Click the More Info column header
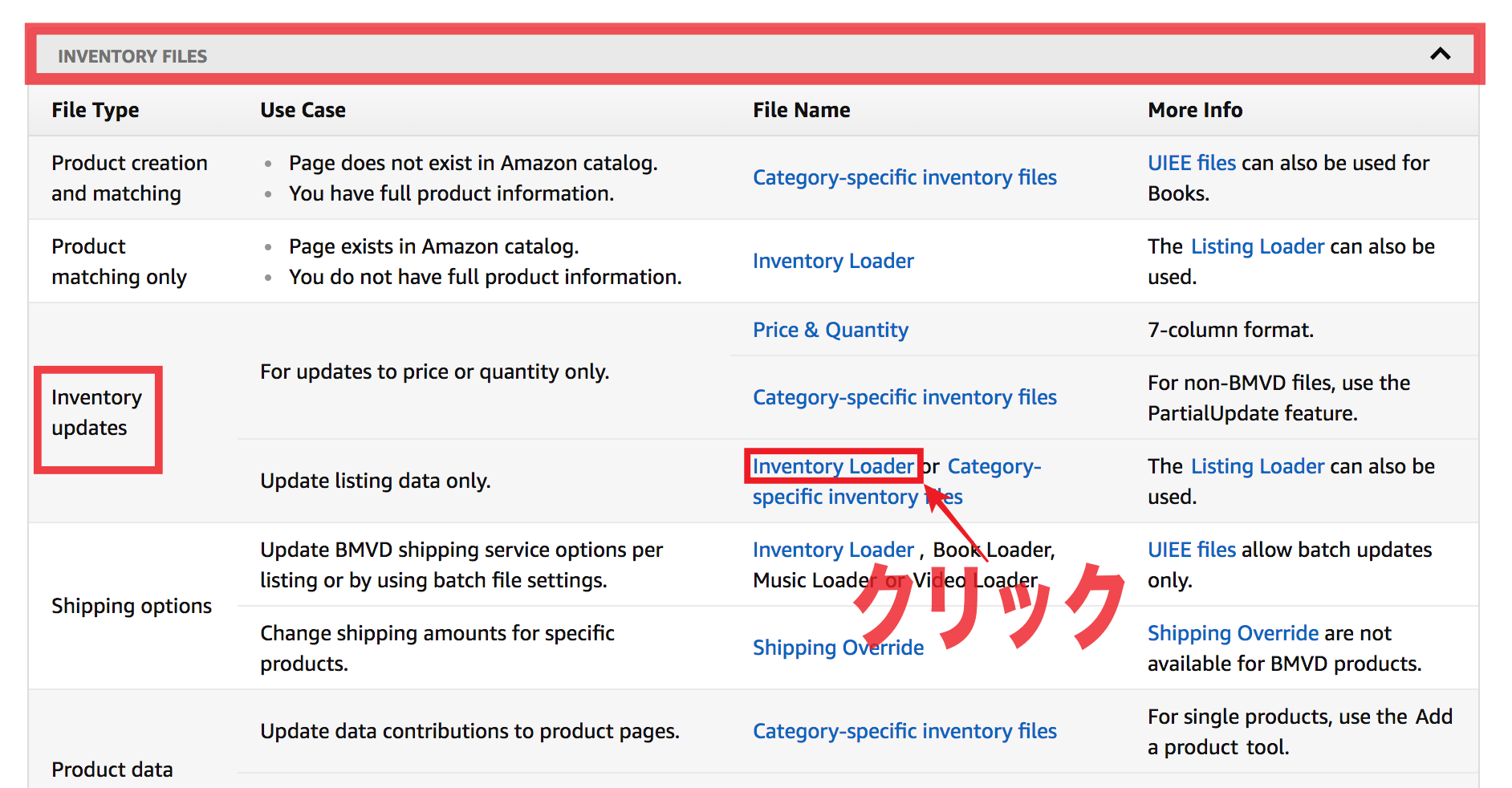The width and height of the screenshot is (1512, 788). pos(1195,110)
